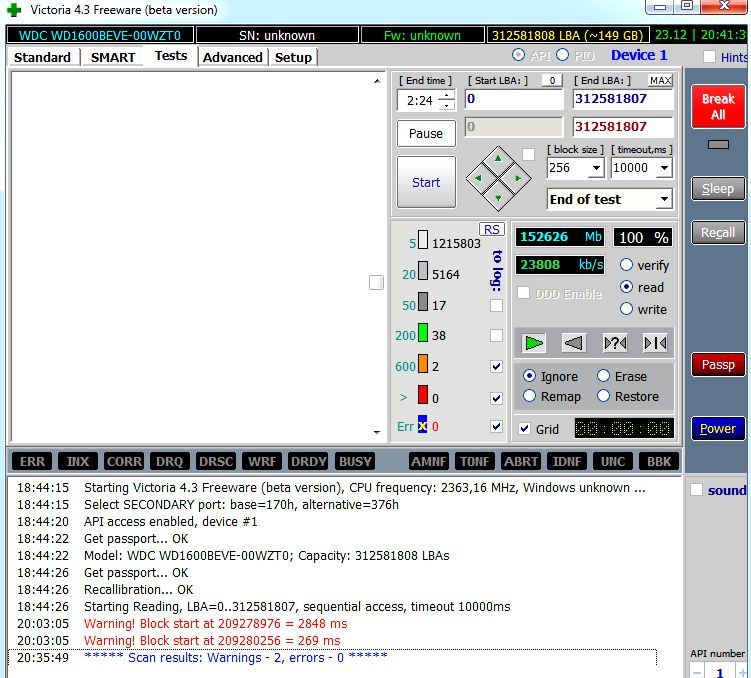Switch to the Setup tab

click(293, 57)
